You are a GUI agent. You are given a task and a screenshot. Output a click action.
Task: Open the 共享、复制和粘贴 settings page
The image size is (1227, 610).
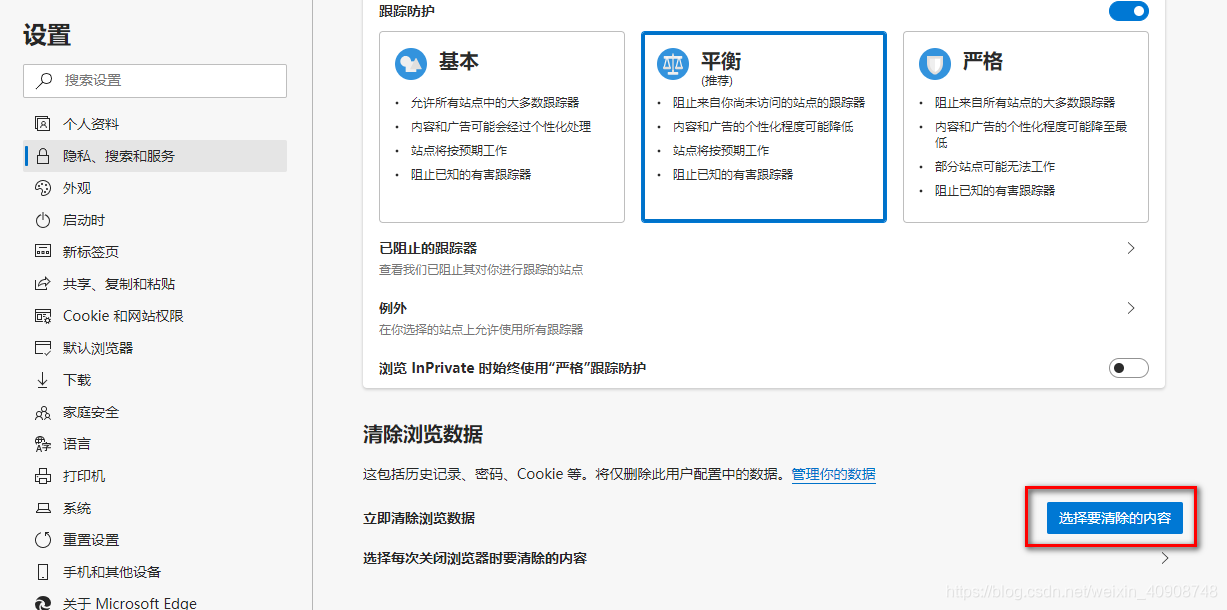(155, 284)
